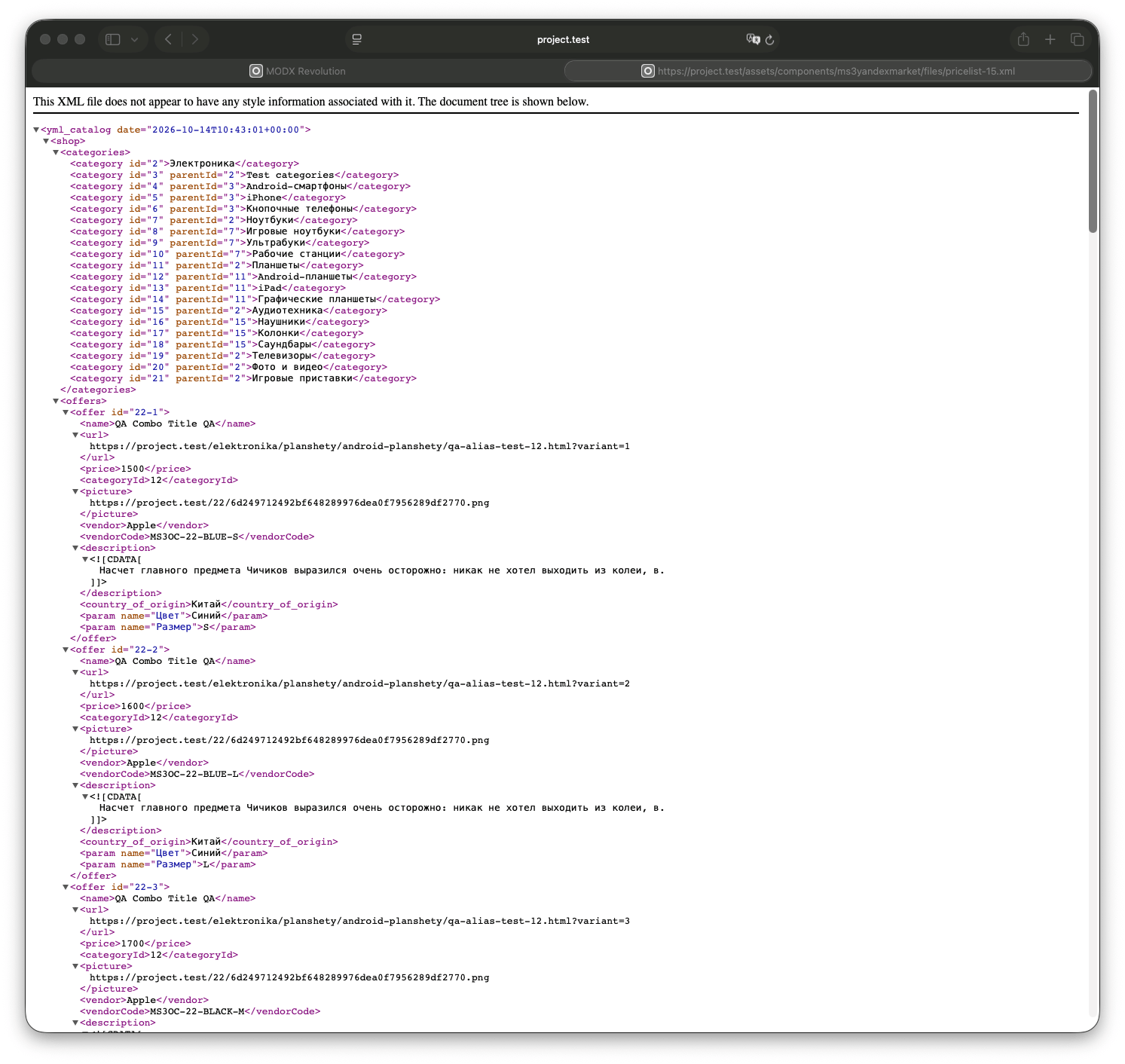Screen dimensions: 1125x1064
Task: Click the price value 1500
Action: tap(133, 469)
